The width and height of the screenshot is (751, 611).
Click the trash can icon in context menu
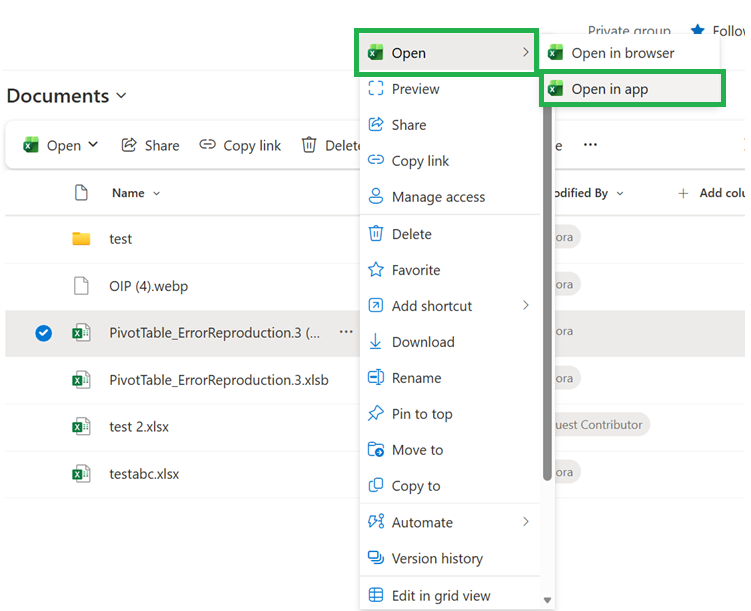click(376, 233)
